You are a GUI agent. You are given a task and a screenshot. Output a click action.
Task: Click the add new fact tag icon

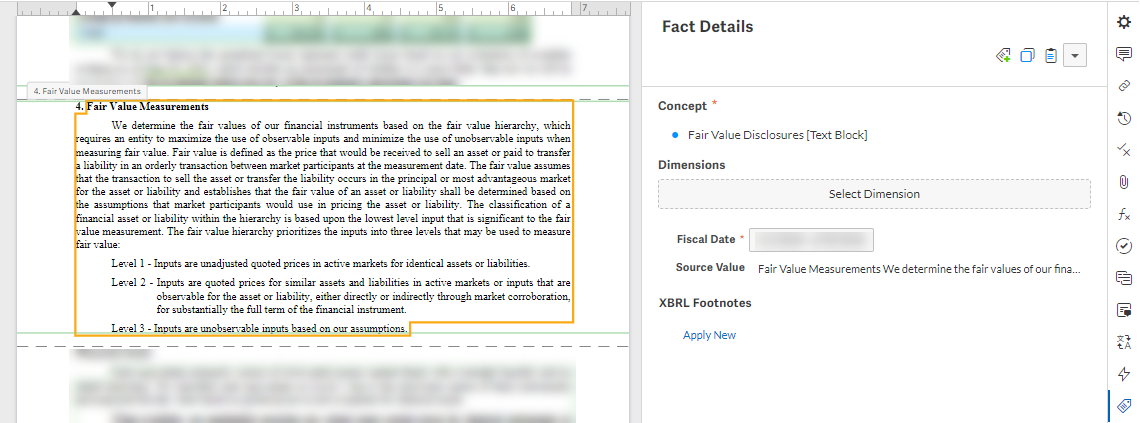pos(1003,56)
